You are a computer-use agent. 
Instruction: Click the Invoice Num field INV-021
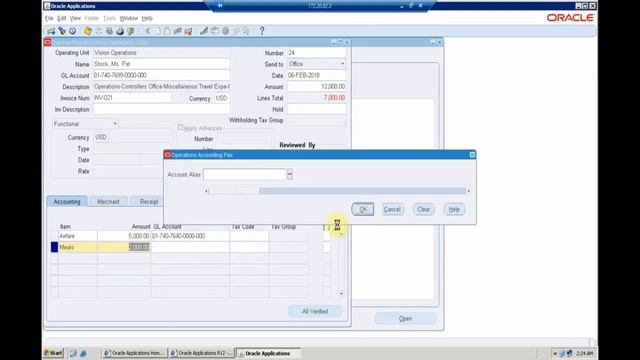(x=132, y=98)
